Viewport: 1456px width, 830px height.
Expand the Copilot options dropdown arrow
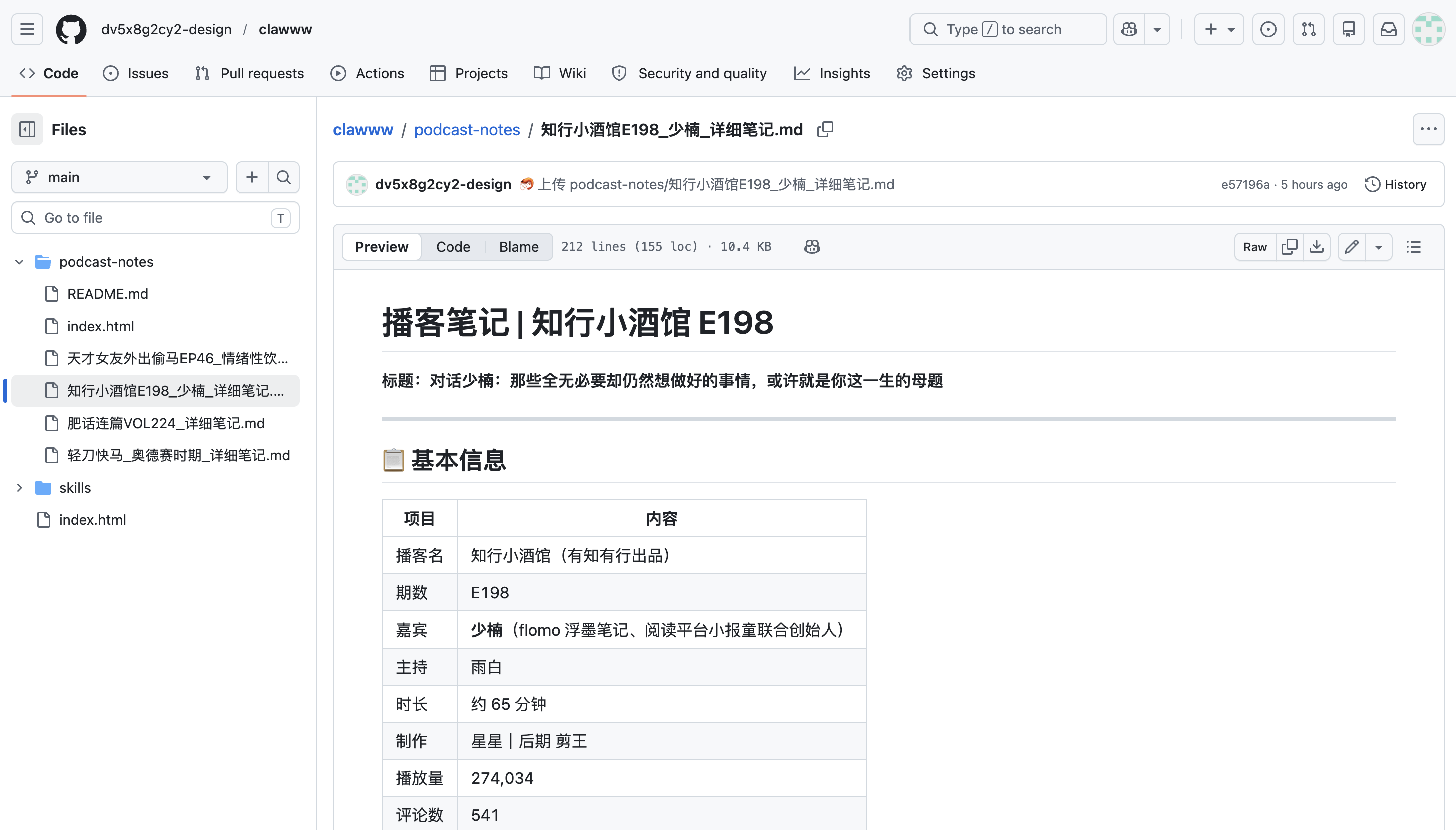coord(1157,29)
